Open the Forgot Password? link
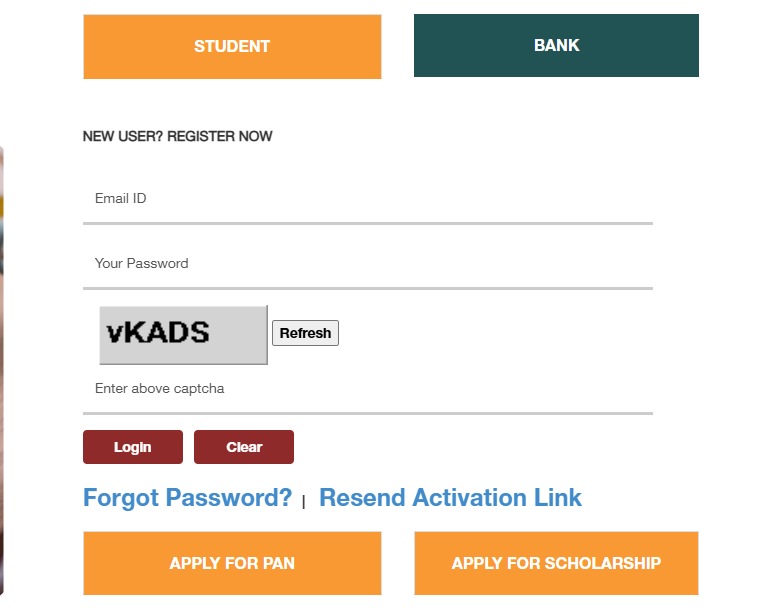Image resolution: width=758 pixels, height=610 pixels. click(188, 498)
